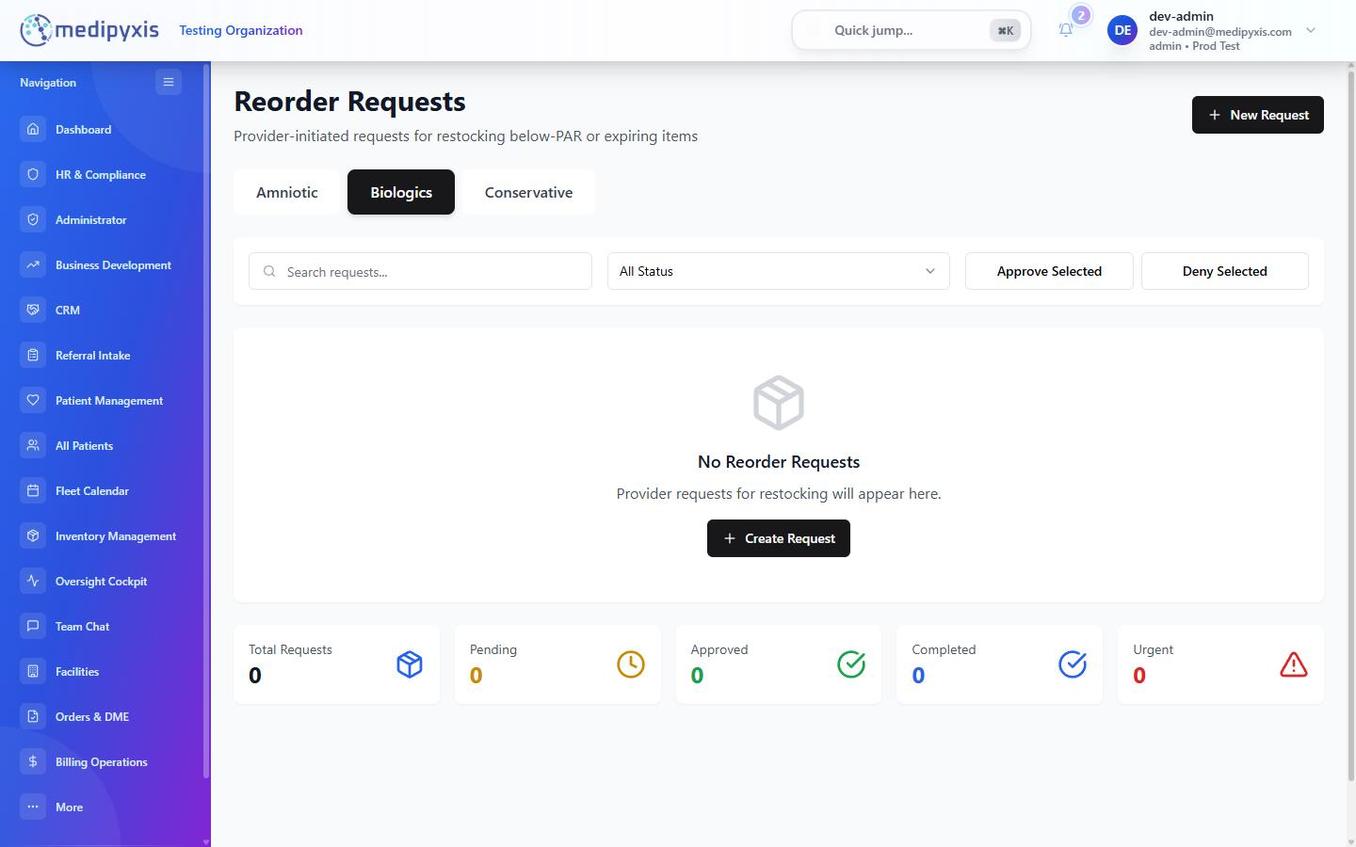Screen dimensions: 1356x847
Task: Click the sidebar vertical scrollbar
Action: tap(206, 420)
